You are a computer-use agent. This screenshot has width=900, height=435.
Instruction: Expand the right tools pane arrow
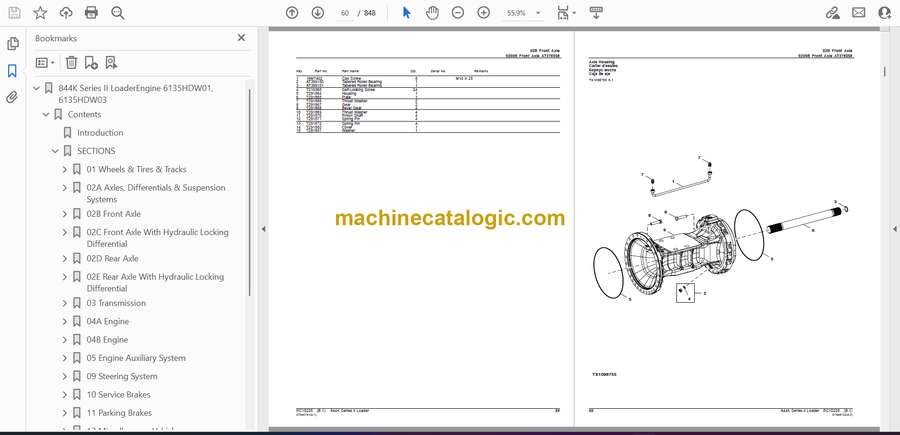(x=894, y=229)
